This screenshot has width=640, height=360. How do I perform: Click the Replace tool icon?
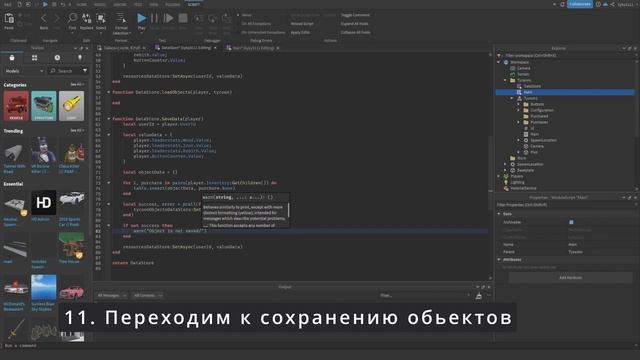click(x=87, y=18)
